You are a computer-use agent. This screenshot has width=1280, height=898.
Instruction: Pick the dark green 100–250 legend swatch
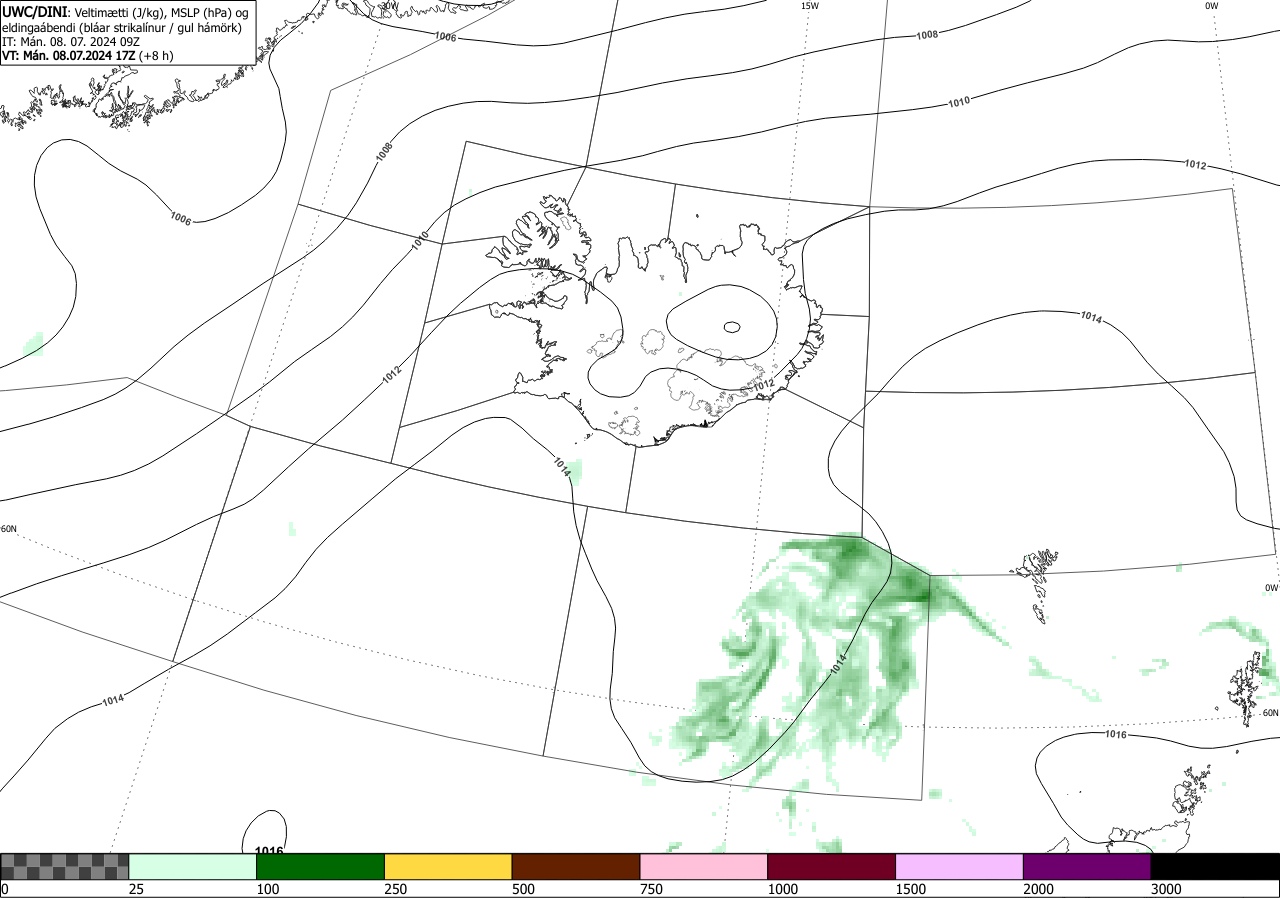click(x=321, y=866)
